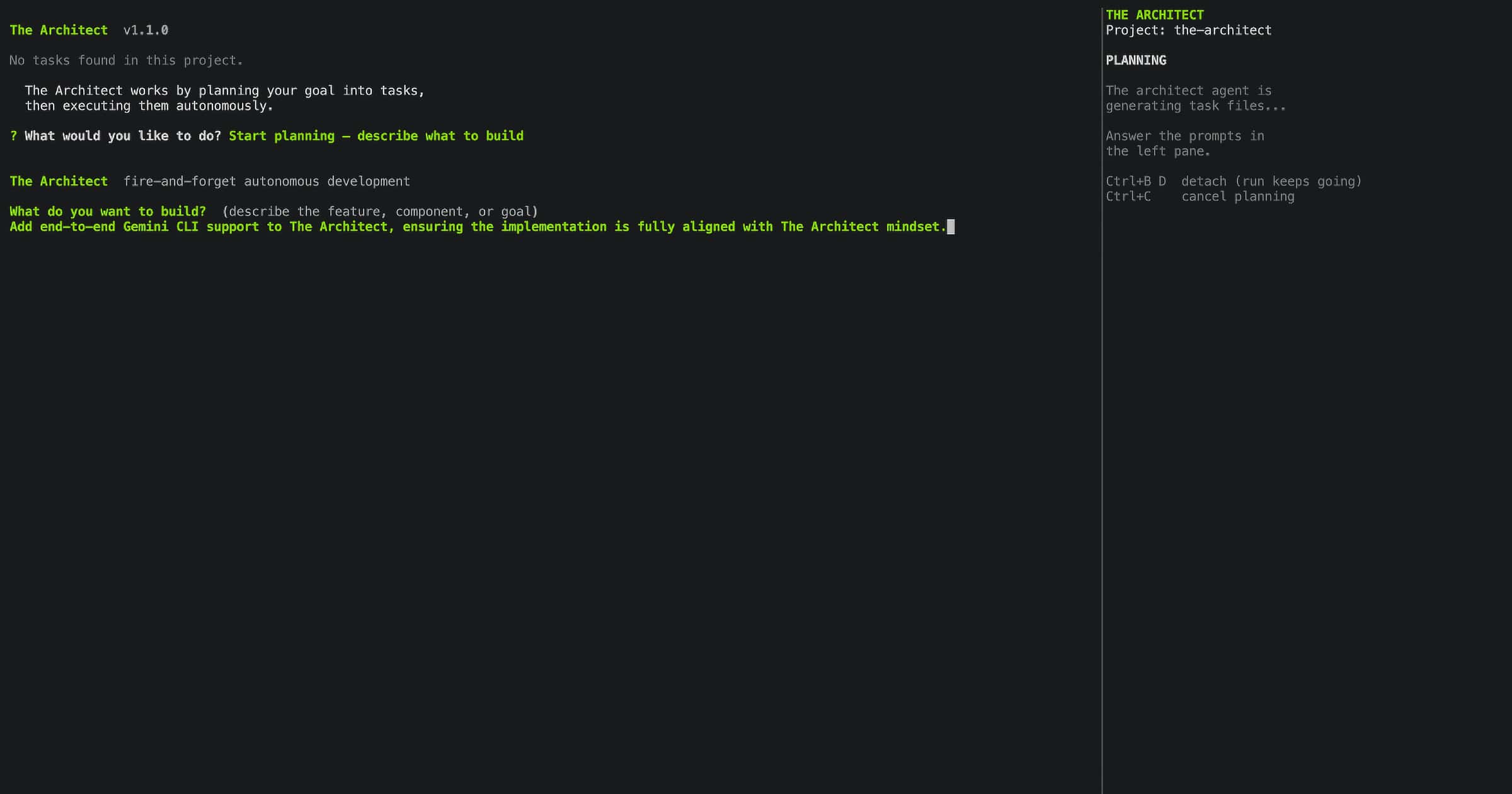The image size is (1512, 794).
Task: Click the "Ctrl+B D" shortcut label
Action: coord(1136,181)
